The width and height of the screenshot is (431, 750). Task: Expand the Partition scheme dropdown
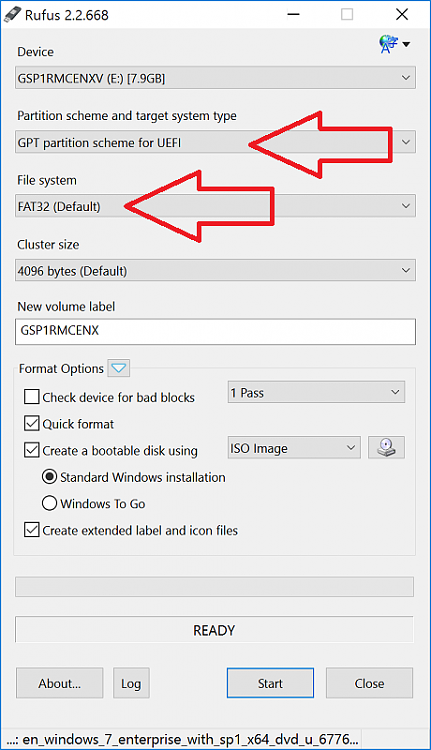pos(215,142)
